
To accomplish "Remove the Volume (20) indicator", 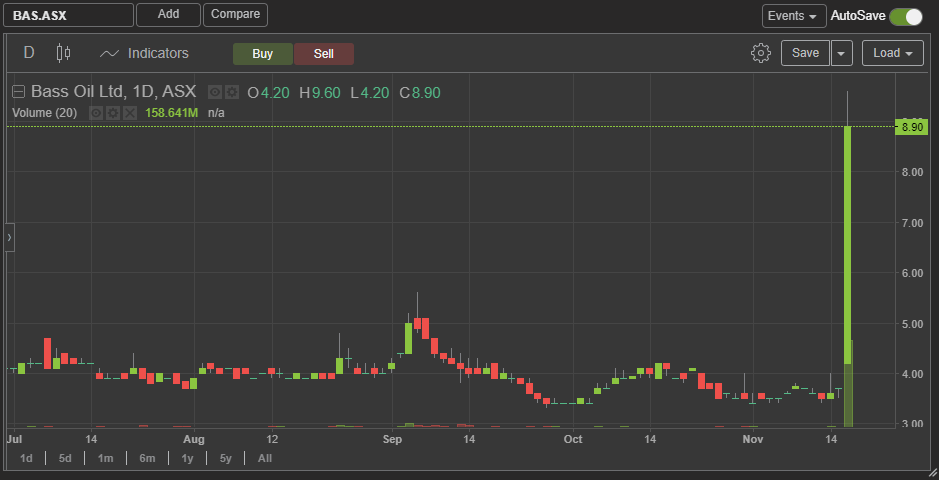I will pos(129,113).
